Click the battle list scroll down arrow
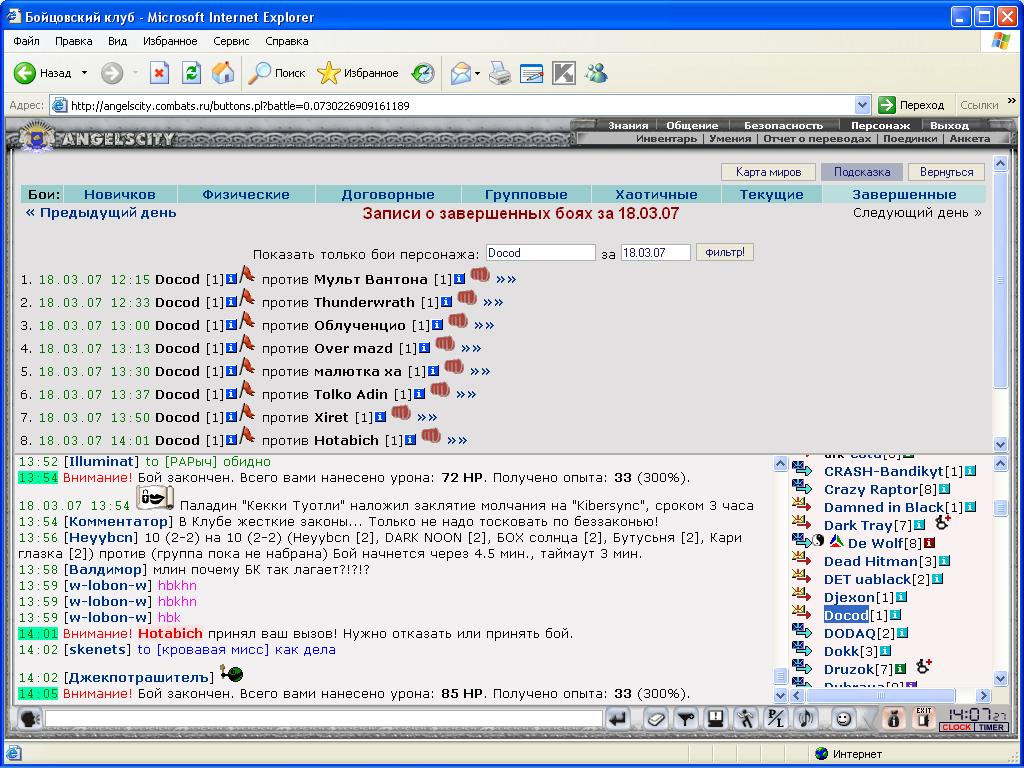 click(x=1000, y=444)
